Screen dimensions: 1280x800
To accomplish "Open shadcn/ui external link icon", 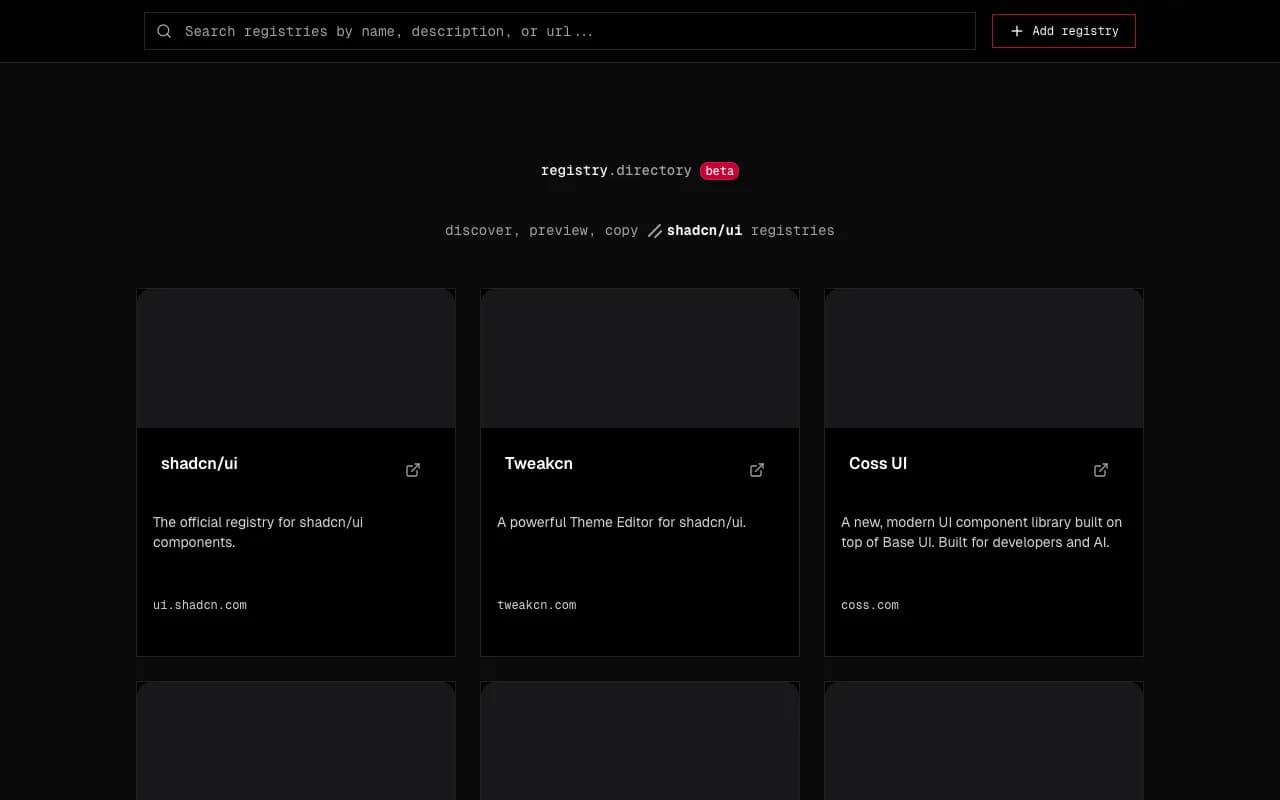I will [412, 469].
